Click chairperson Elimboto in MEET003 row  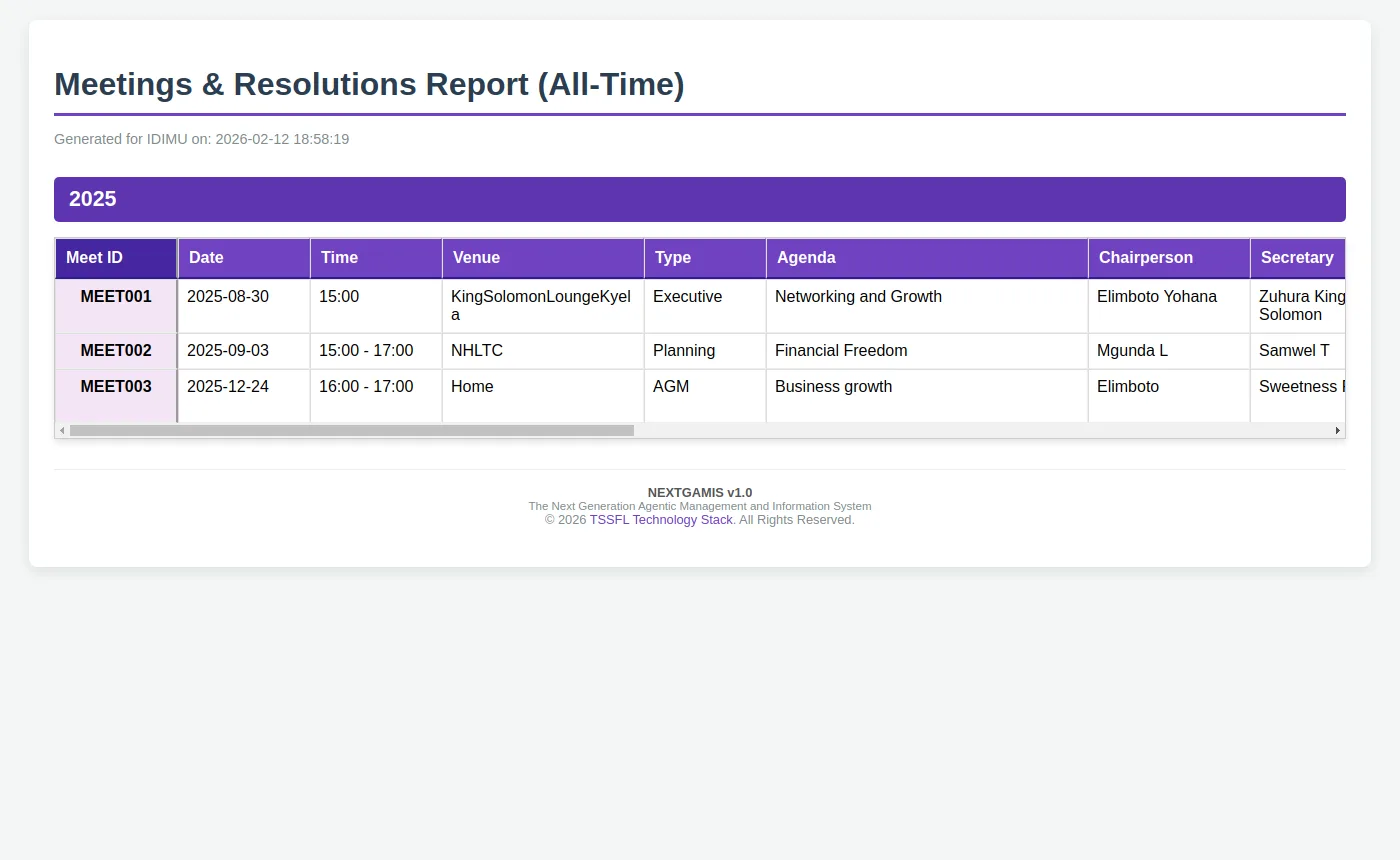1128,387
